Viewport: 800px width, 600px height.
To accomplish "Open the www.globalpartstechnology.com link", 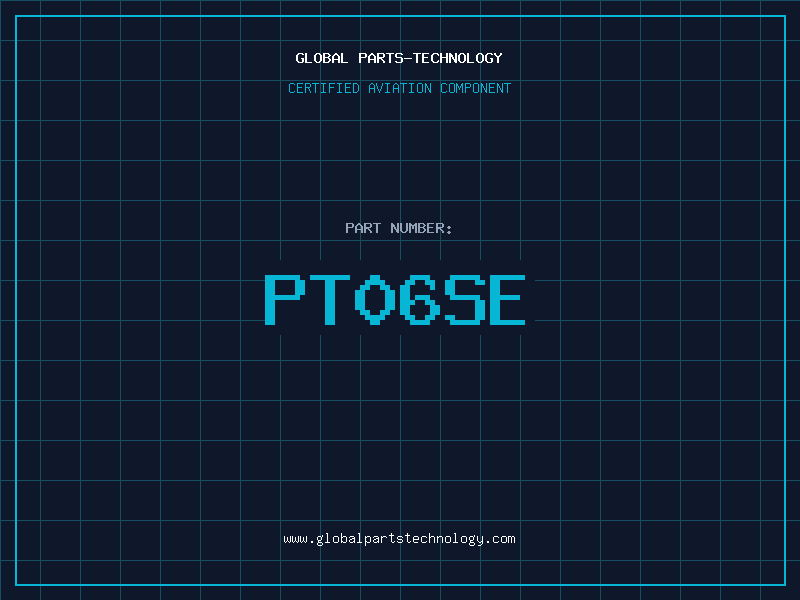I will pos(399,539).
